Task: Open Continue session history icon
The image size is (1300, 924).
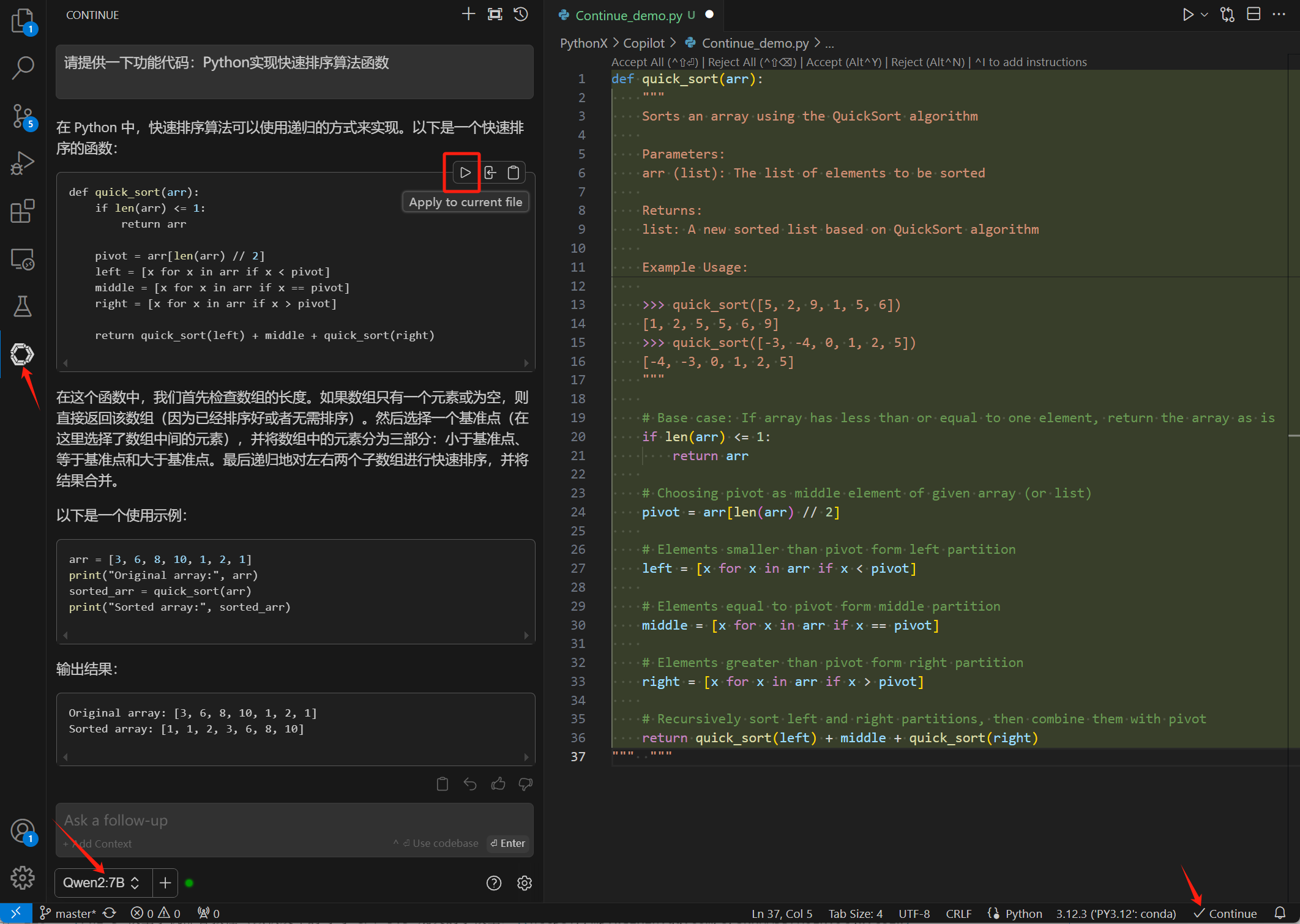Action: pyautogui.click(x=521, y=14)
